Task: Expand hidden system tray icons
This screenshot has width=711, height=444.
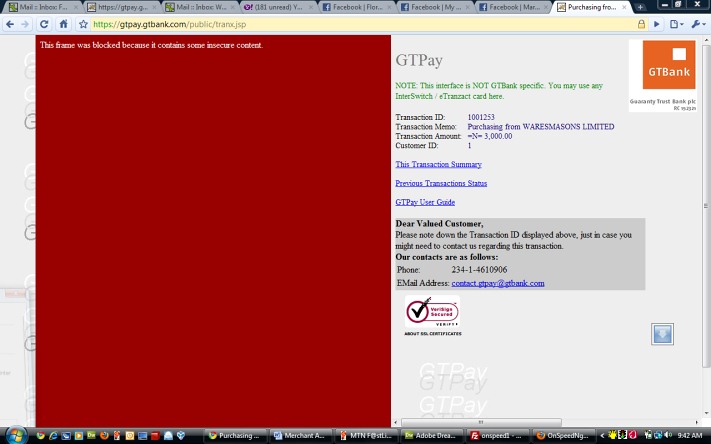Action: 602,435
